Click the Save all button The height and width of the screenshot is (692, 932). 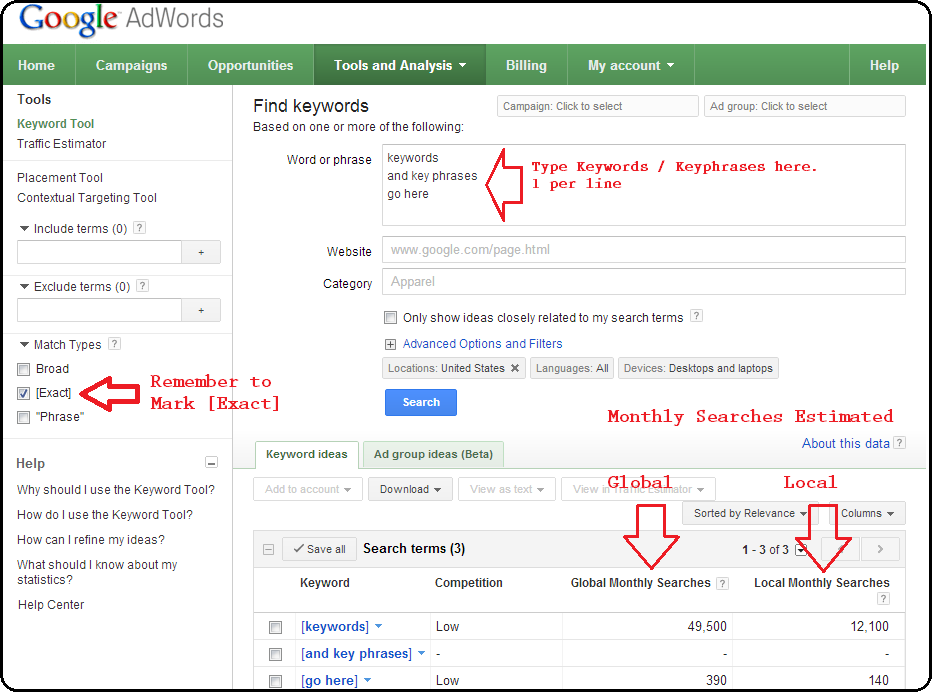(319, 549)
